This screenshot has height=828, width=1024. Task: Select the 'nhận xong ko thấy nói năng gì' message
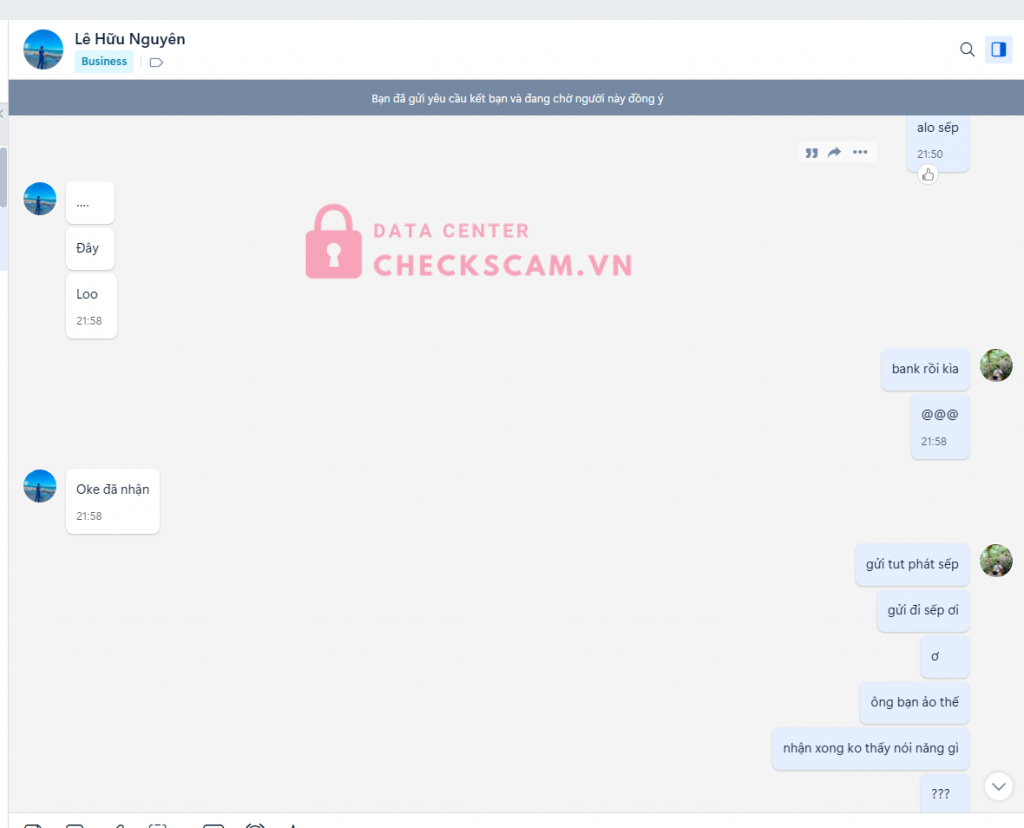pyautogui.click(x=870, y=748)
